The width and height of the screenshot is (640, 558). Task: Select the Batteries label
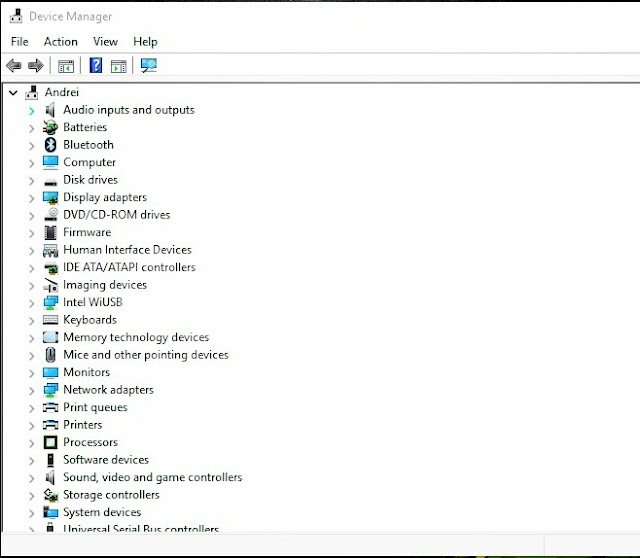pos(85,127)
